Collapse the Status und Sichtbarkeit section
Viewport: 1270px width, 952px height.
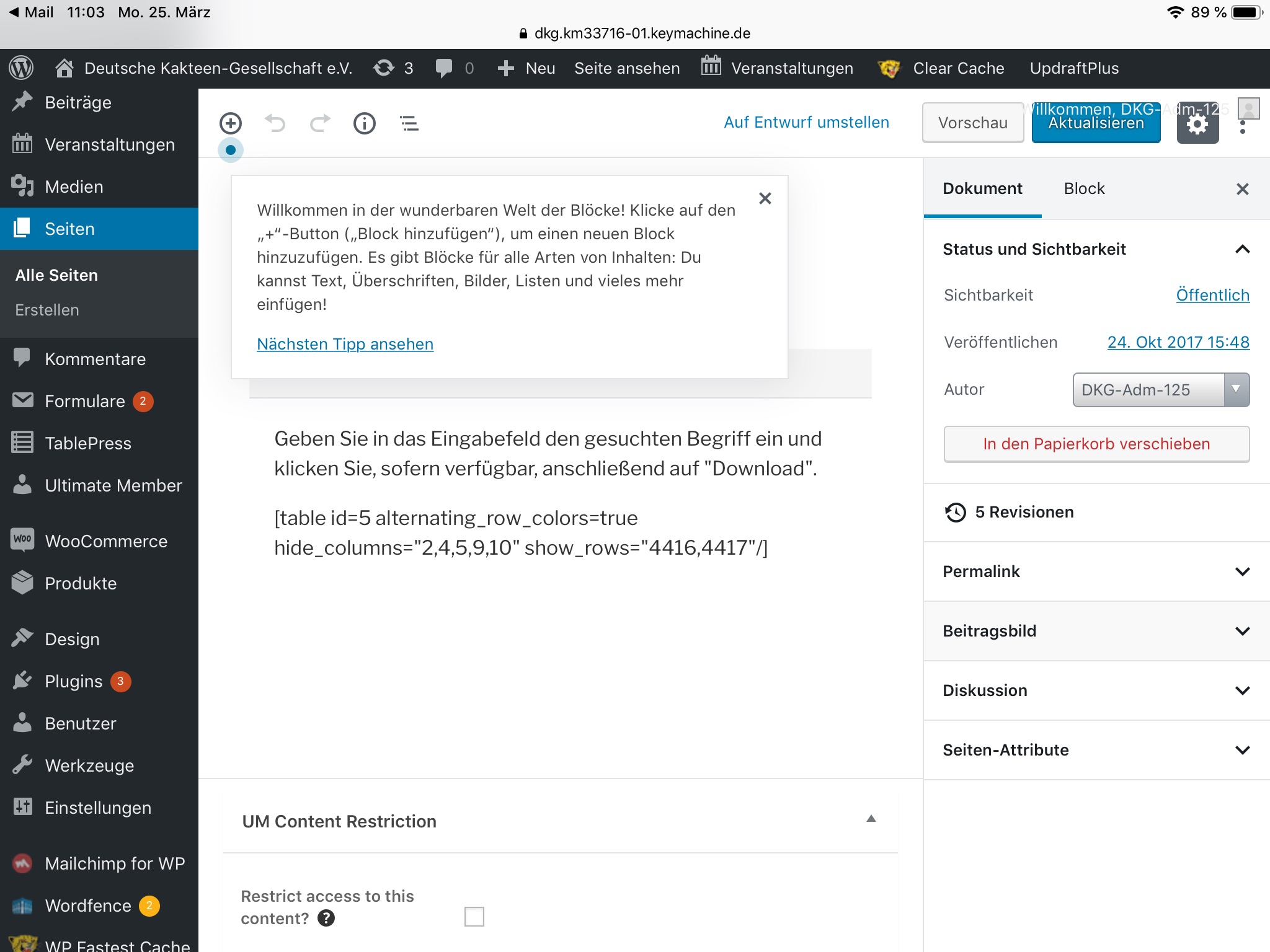click(1242, 249)
